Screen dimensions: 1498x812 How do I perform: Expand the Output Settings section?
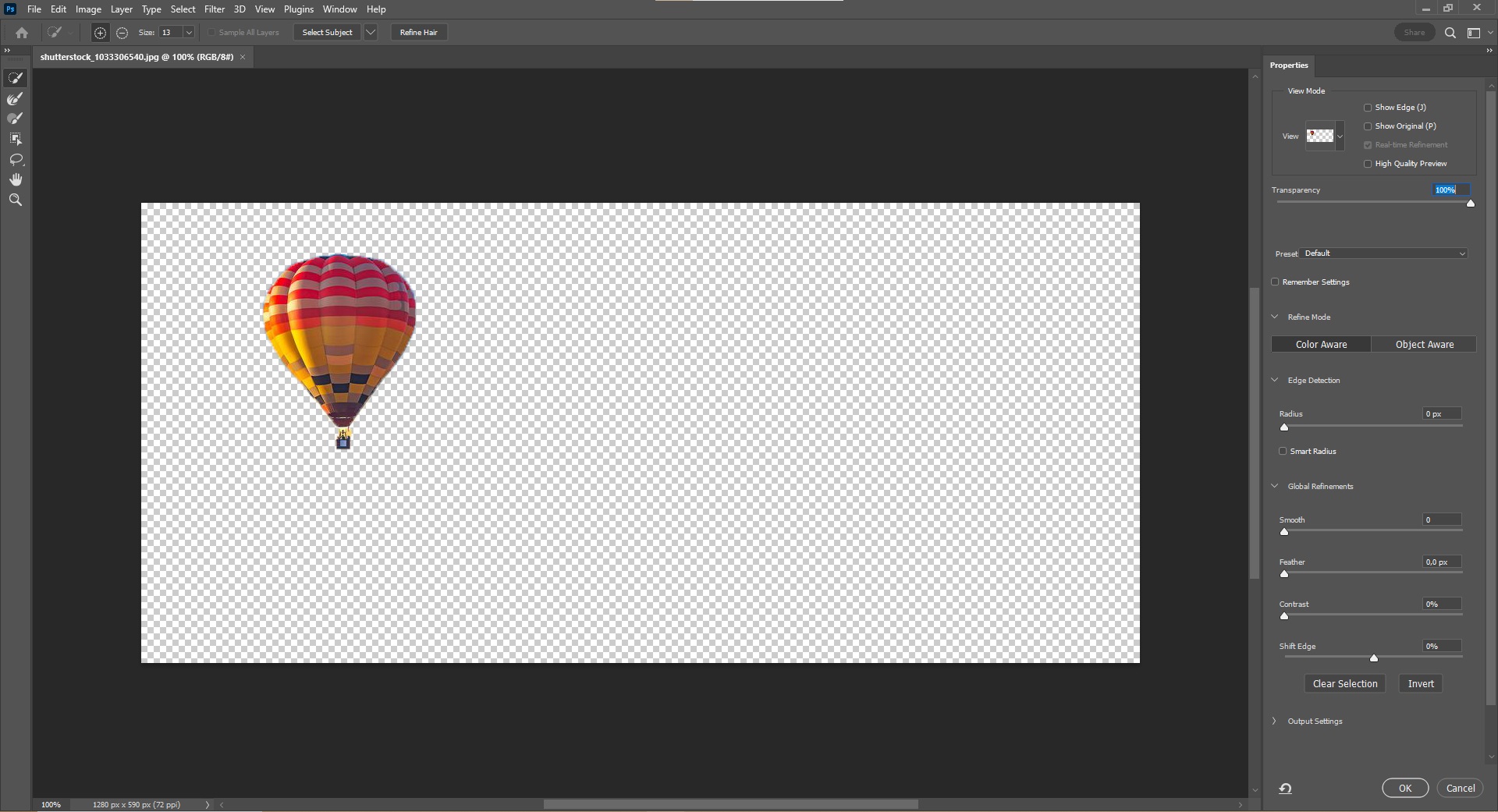tap(1275, 722)
